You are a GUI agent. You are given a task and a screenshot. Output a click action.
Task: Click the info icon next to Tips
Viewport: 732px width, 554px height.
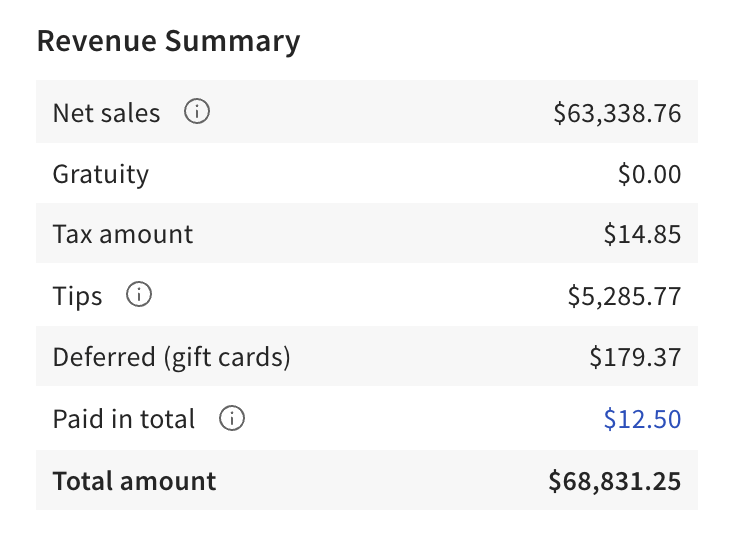(139, 296)
